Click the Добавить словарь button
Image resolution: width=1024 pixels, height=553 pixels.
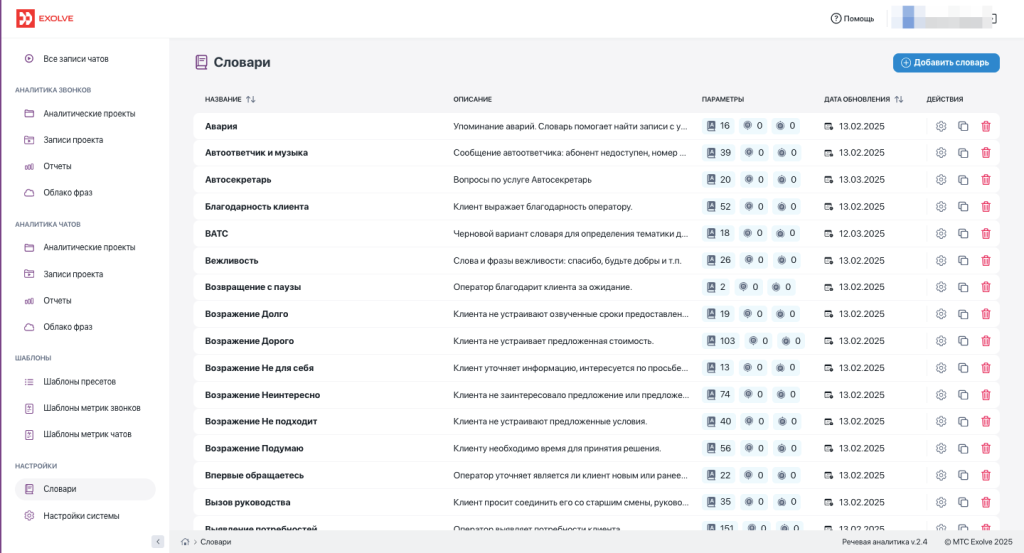[946, 63]
